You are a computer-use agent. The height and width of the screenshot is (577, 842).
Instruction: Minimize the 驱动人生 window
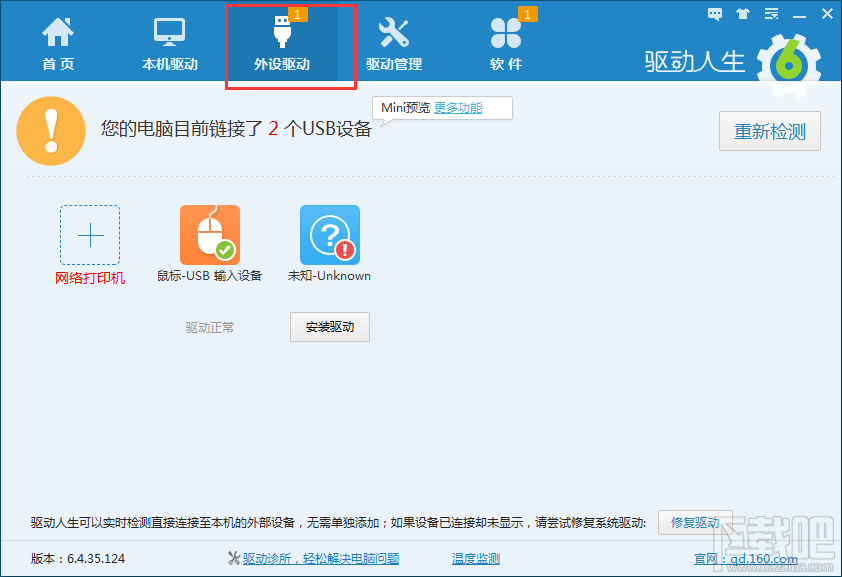(x=800, y=15)
